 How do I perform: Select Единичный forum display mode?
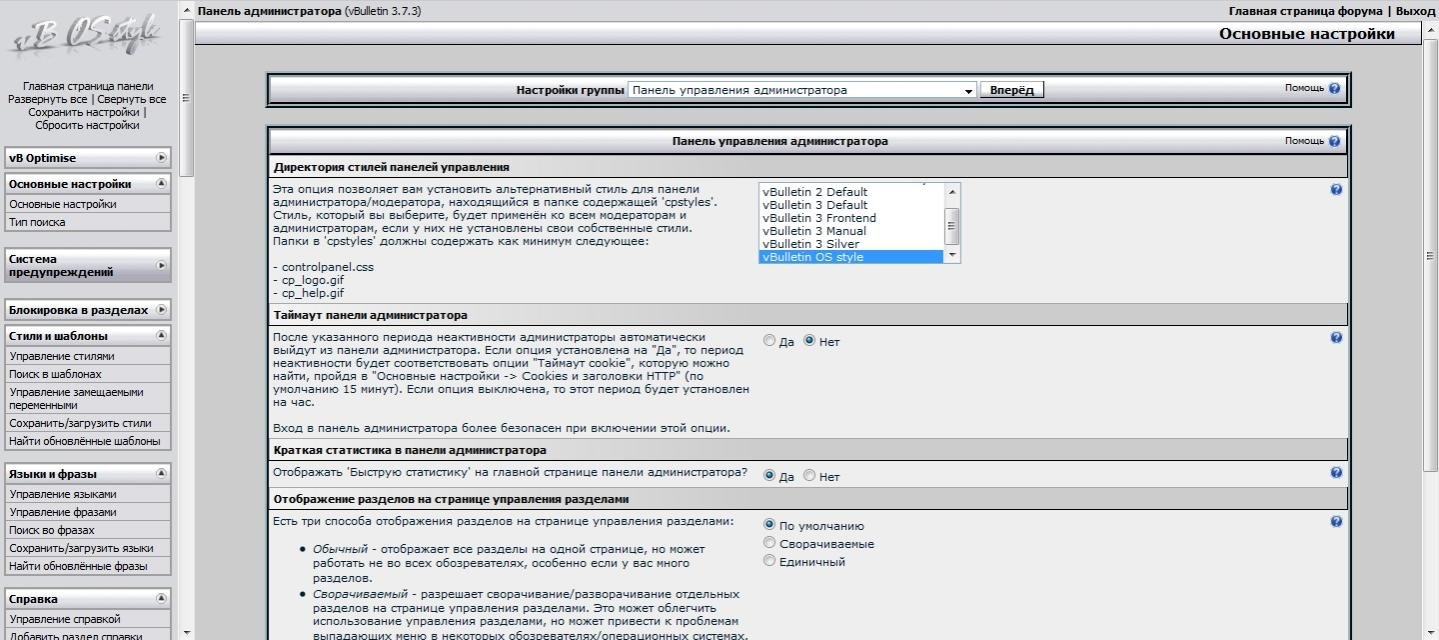[x=769, y=561]
